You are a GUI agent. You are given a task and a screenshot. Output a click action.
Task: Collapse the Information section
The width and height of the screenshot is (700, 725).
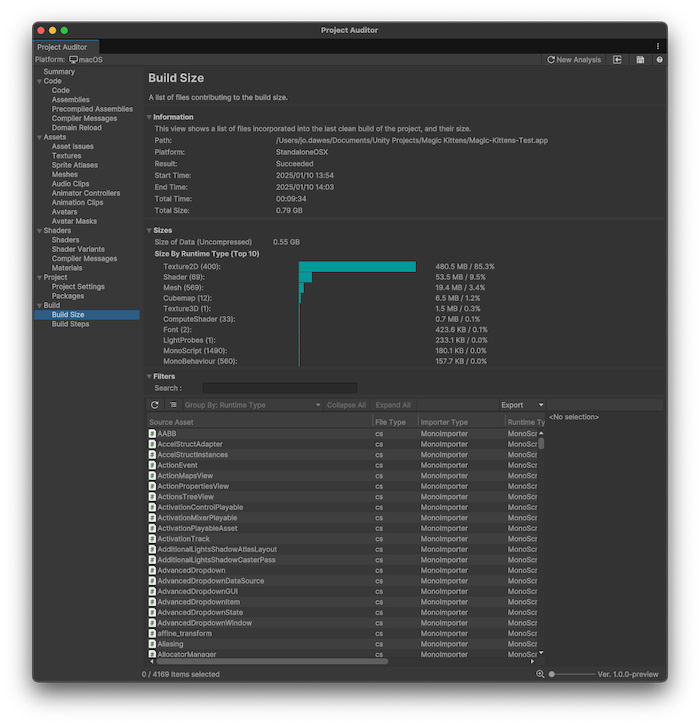[x=149, y=117]
